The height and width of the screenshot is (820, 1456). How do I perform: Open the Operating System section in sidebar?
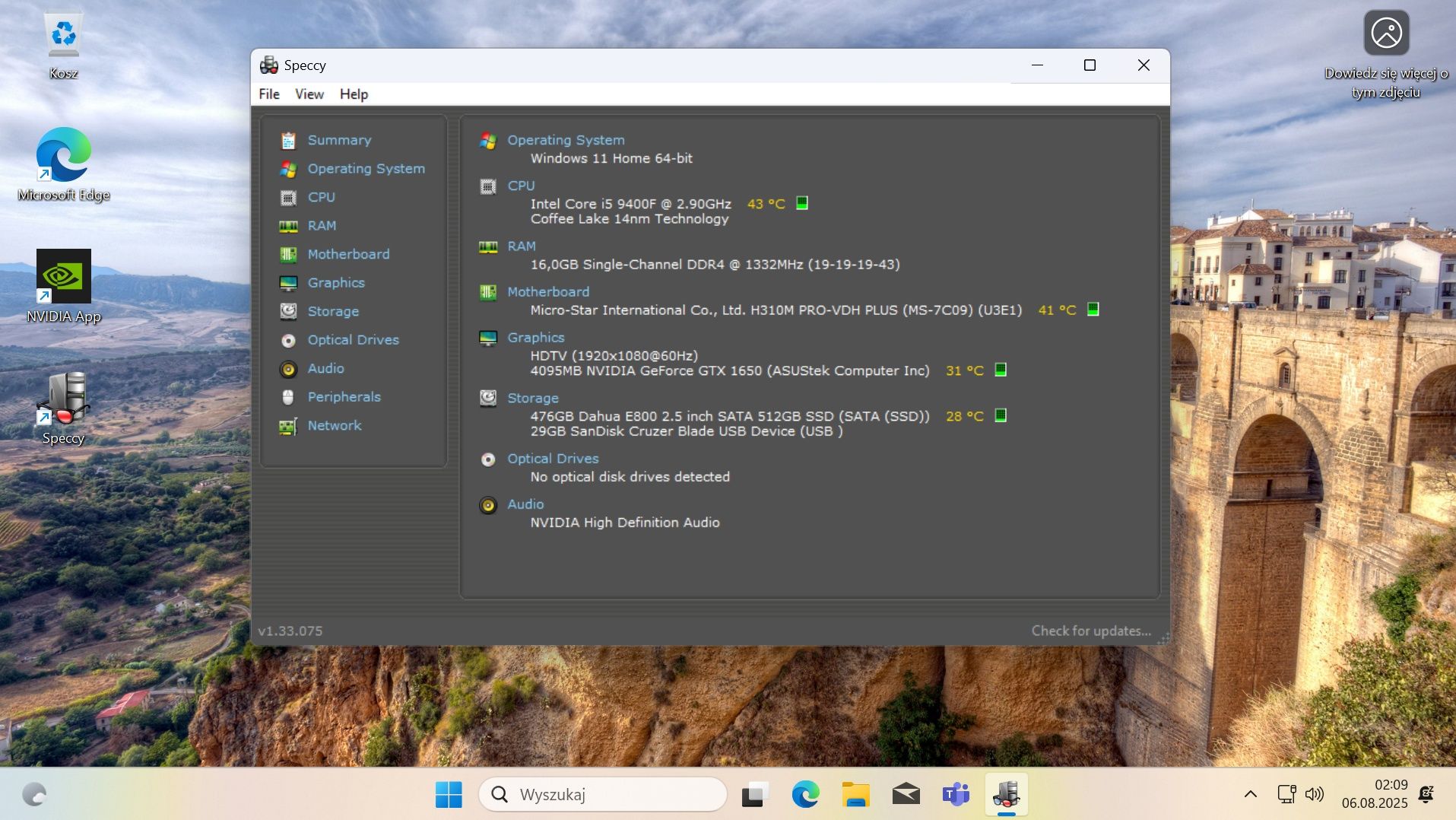366,169
